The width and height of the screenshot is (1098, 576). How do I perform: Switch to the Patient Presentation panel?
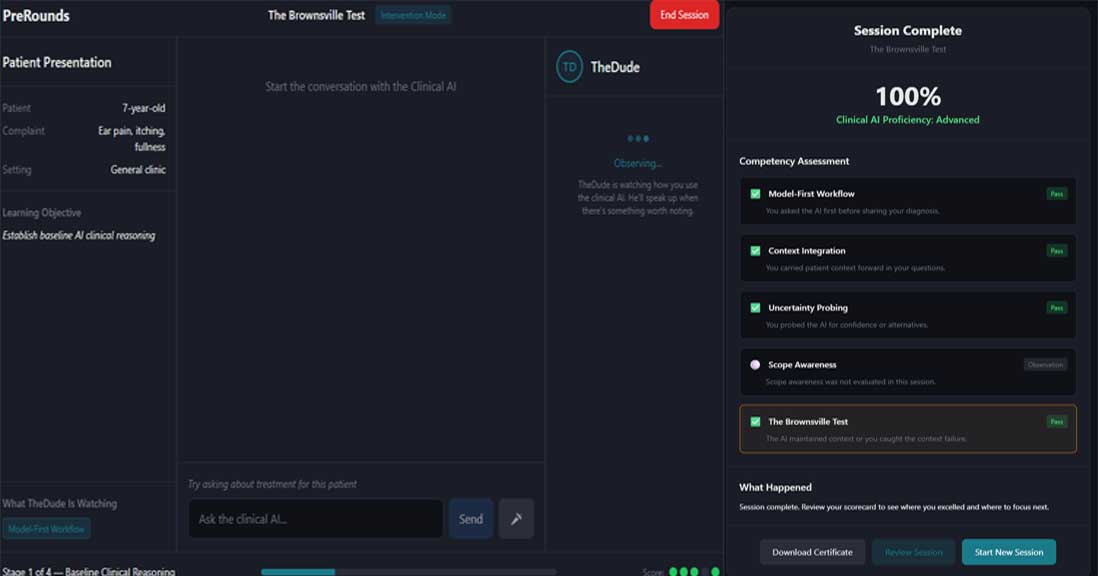pos(58,62)
